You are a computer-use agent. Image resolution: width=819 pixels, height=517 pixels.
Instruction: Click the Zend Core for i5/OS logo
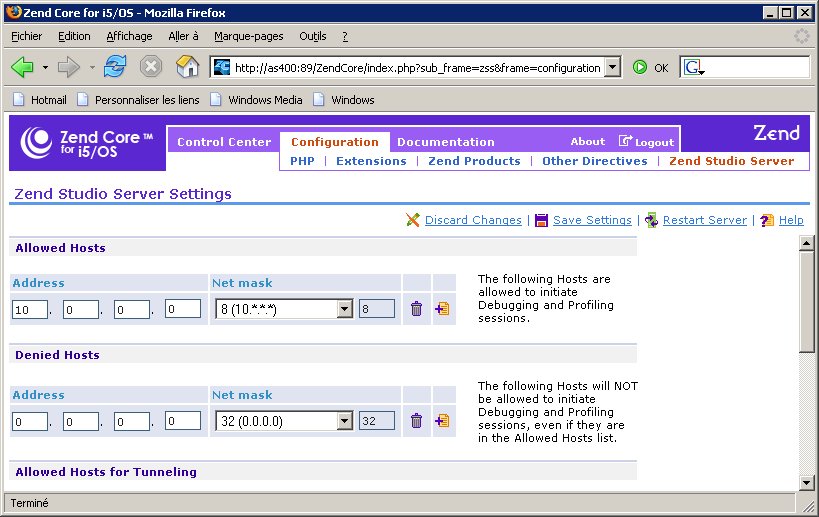point(87,143)
